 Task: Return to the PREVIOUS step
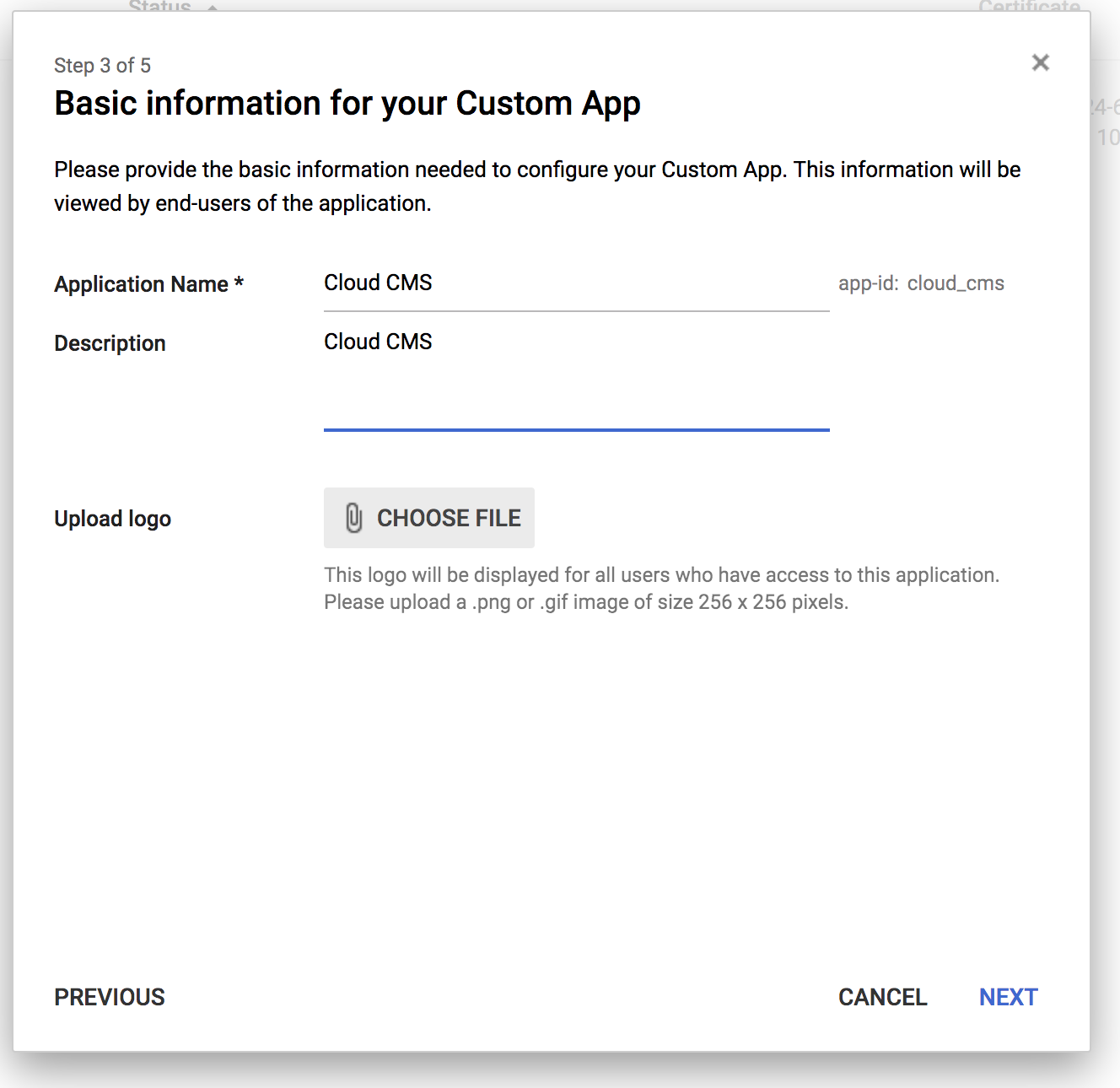(x=110, y=997)
